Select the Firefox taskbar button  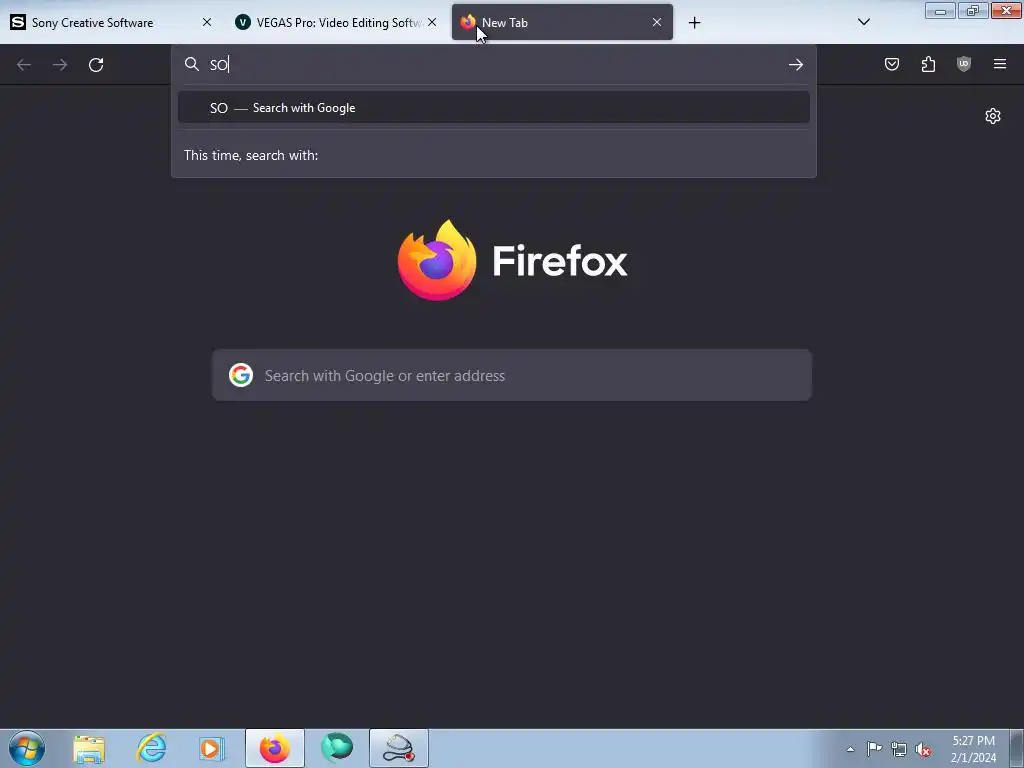point(275,748)
